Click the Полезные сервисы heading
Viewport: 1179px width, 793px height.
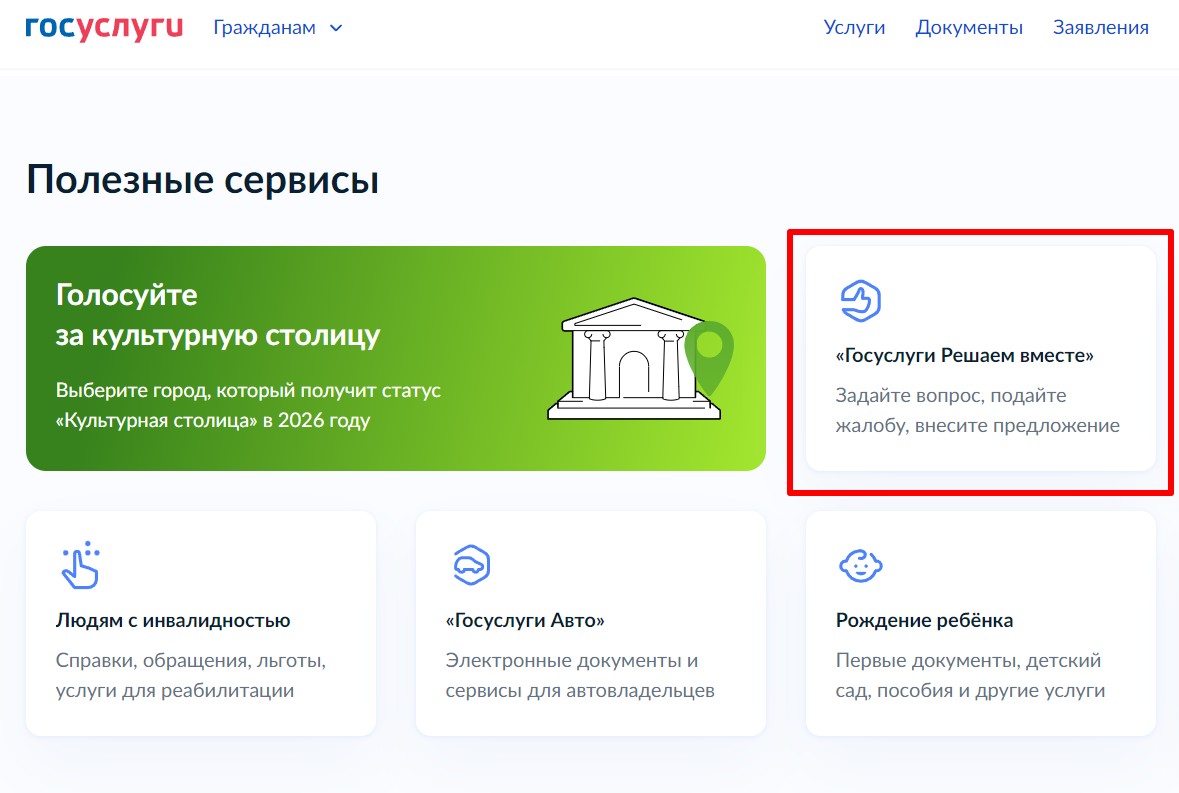[x=203, y=180]
